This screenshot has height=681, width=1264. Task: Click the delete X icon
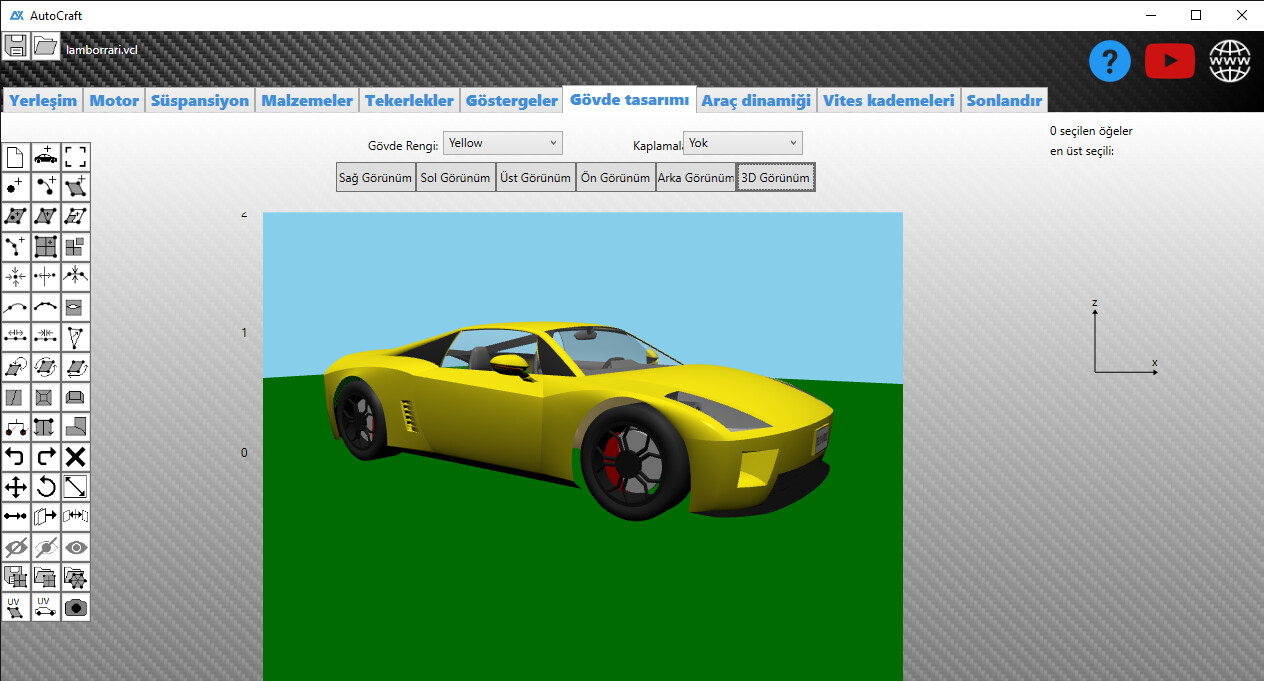(76, 457)
